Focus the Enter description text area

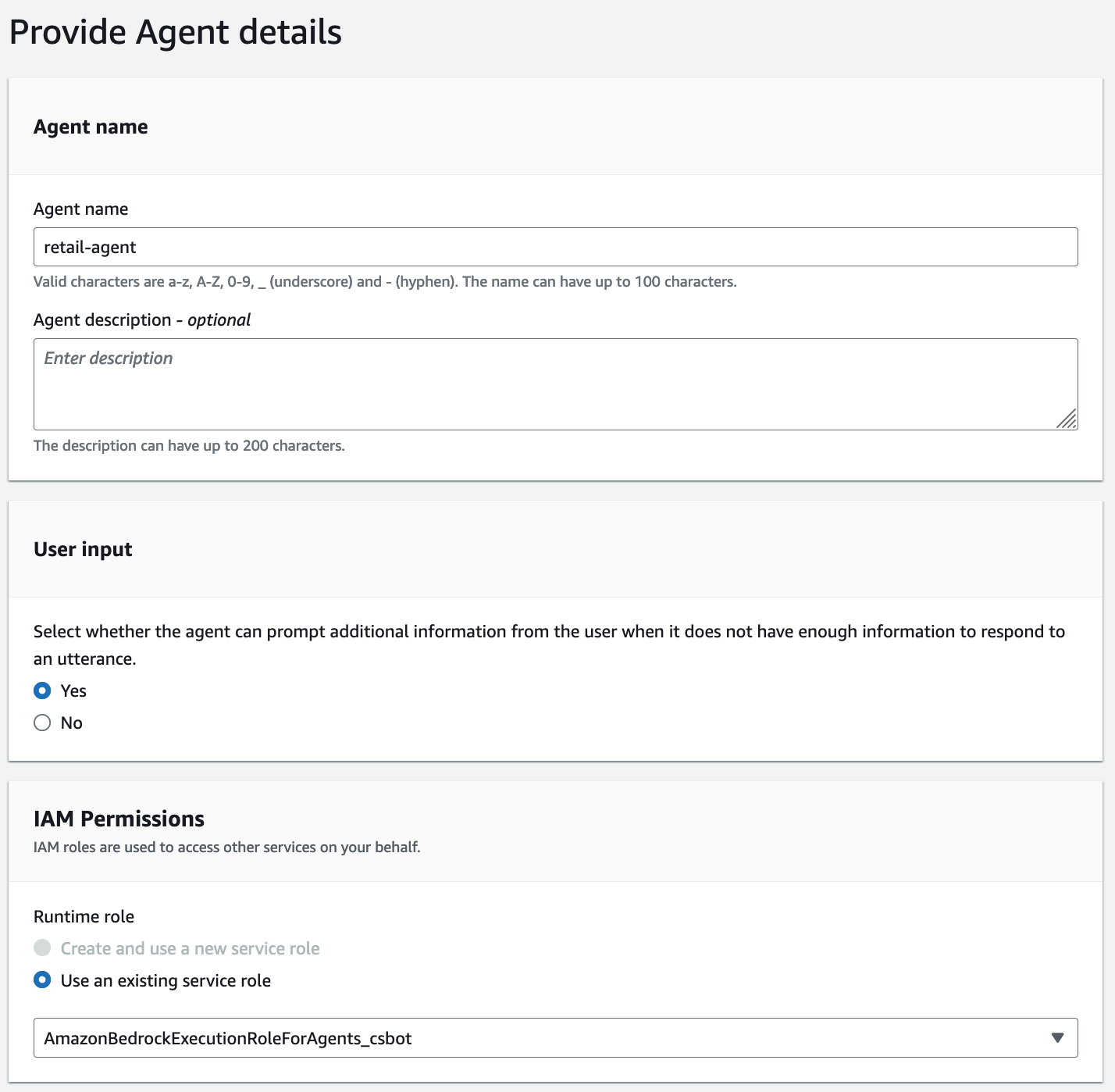tap(555, 384)
